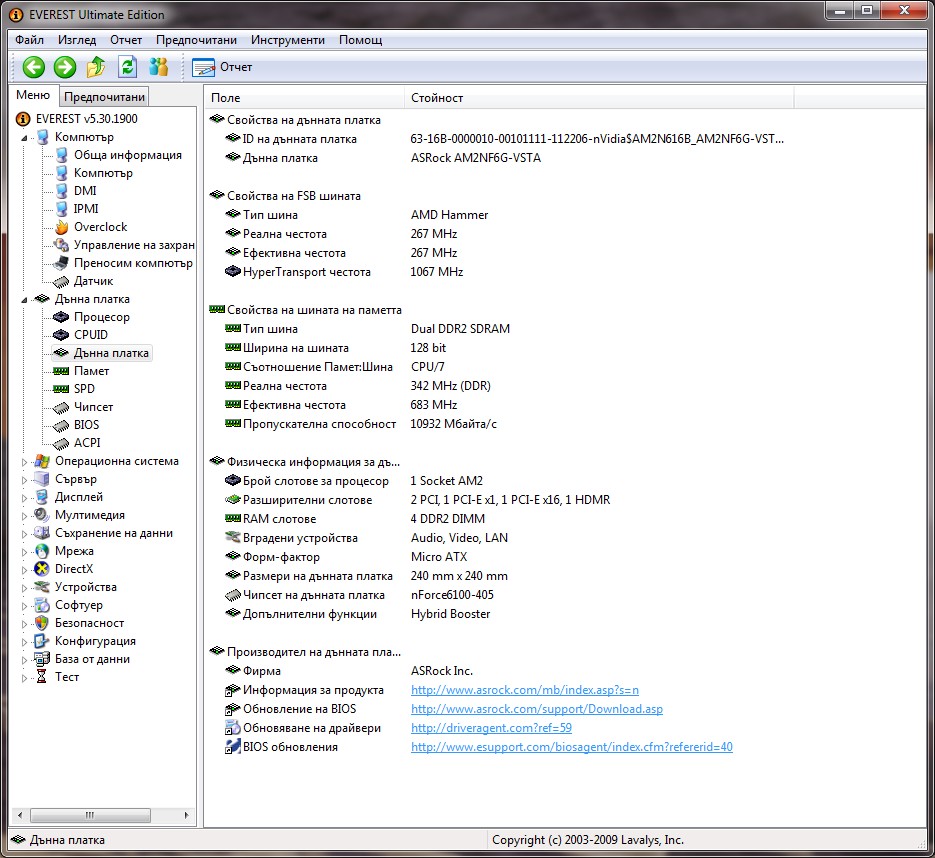
Task: Click the Процесор chip icon
Action: [x=61, y=317]
